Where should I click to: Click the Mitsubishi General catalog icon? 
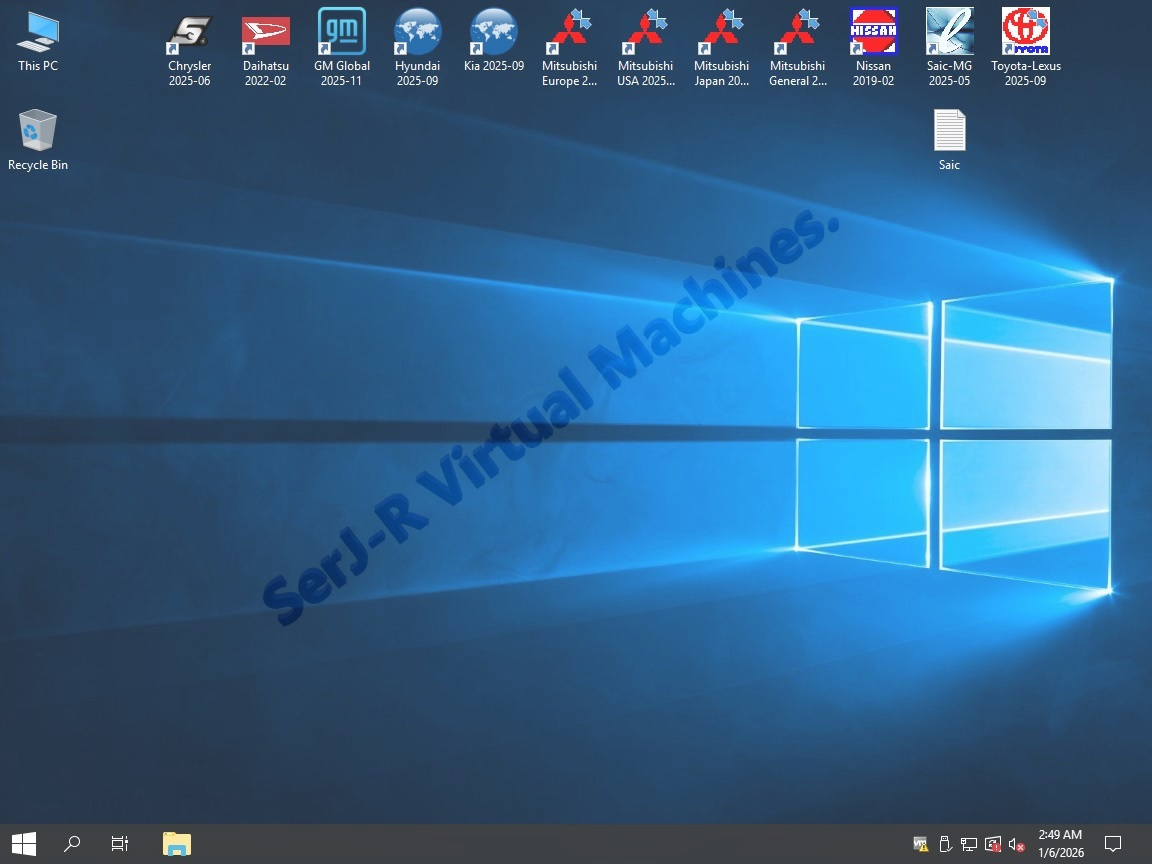pyautogui.click(x=797, y=33)
